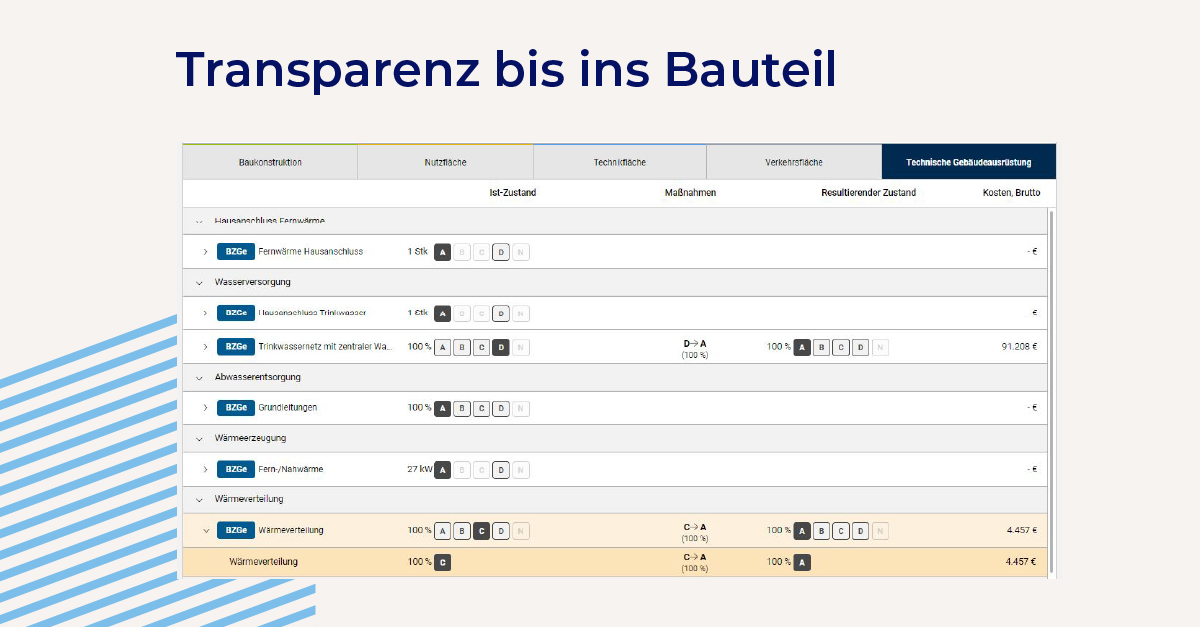The image size is (1200, 627).
Task: Select Trinkwassernetz resulting state A
Action: pos(802,347)
